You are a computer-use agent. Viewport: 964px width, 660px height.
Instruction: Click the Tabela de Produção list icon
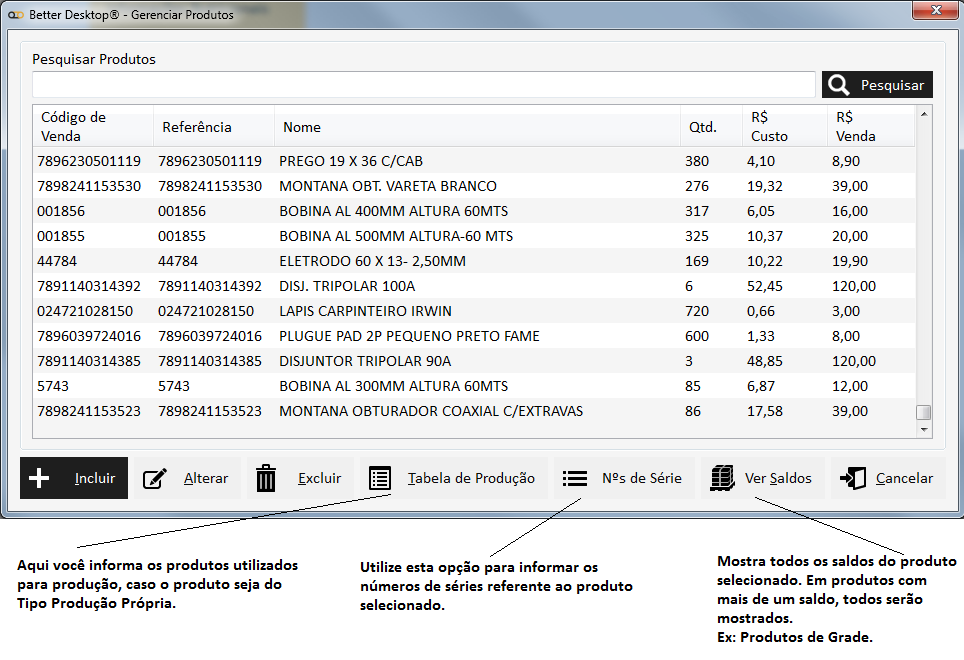pos(379,478)
